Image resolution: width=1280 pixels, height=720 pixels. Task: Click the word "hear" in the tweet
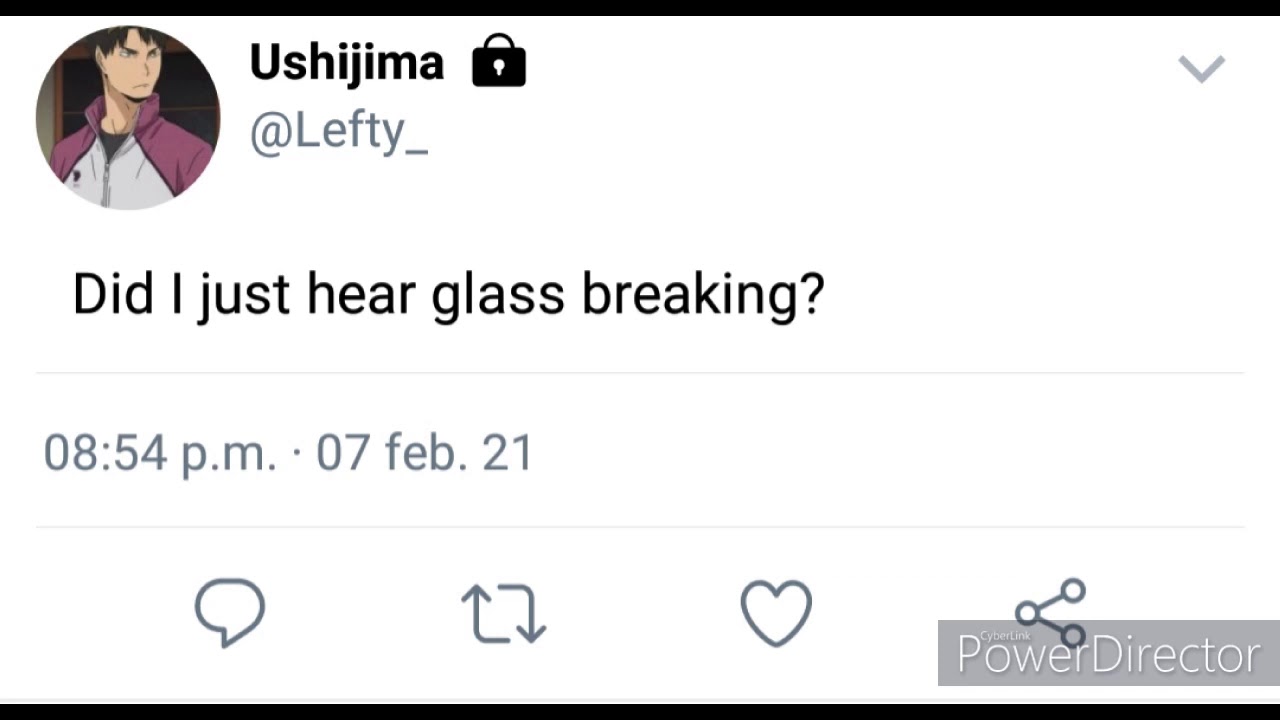click(x=360, y=294)
